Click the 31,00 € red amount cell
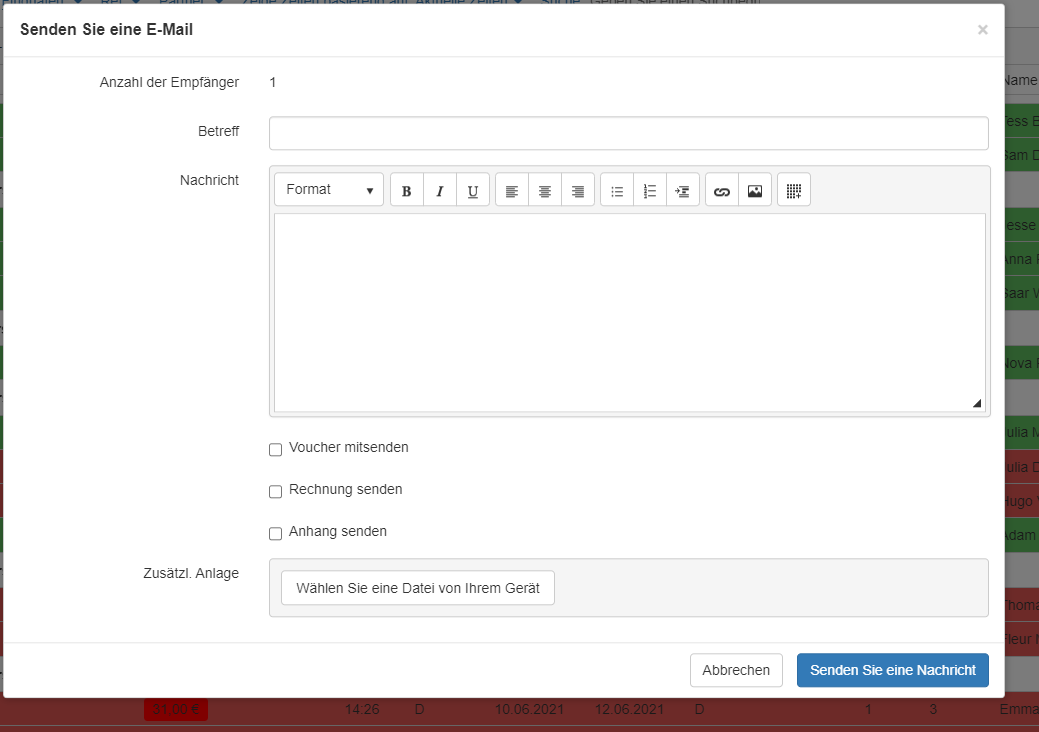Viewport: 1039px width, 732px height. [176, 709]
